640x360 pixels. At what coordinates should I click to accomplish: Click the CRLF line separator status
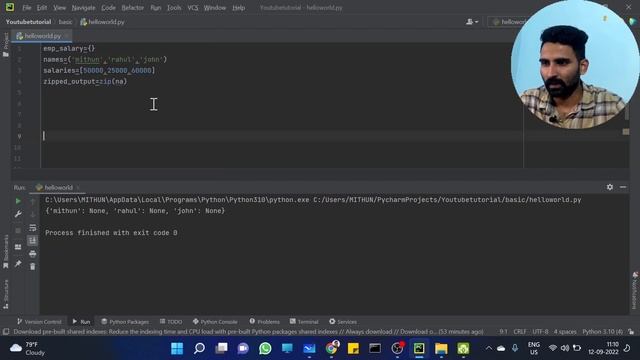[520, 332]
